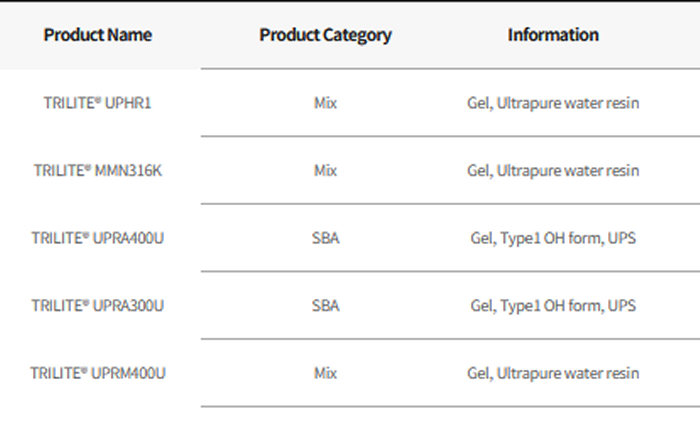Select MMN316K Gel, Ultrapure water resin text

(x=553, y=170)
